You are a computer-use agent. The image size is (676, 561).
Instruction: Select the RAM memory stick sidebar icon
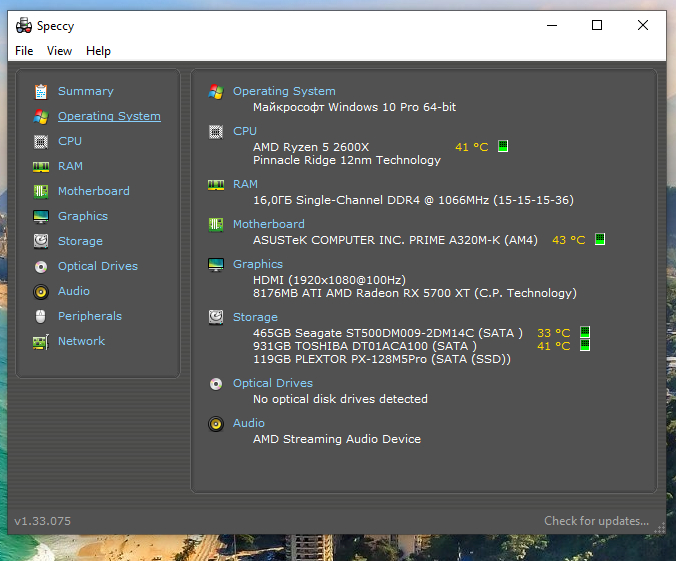click(40, 167)
